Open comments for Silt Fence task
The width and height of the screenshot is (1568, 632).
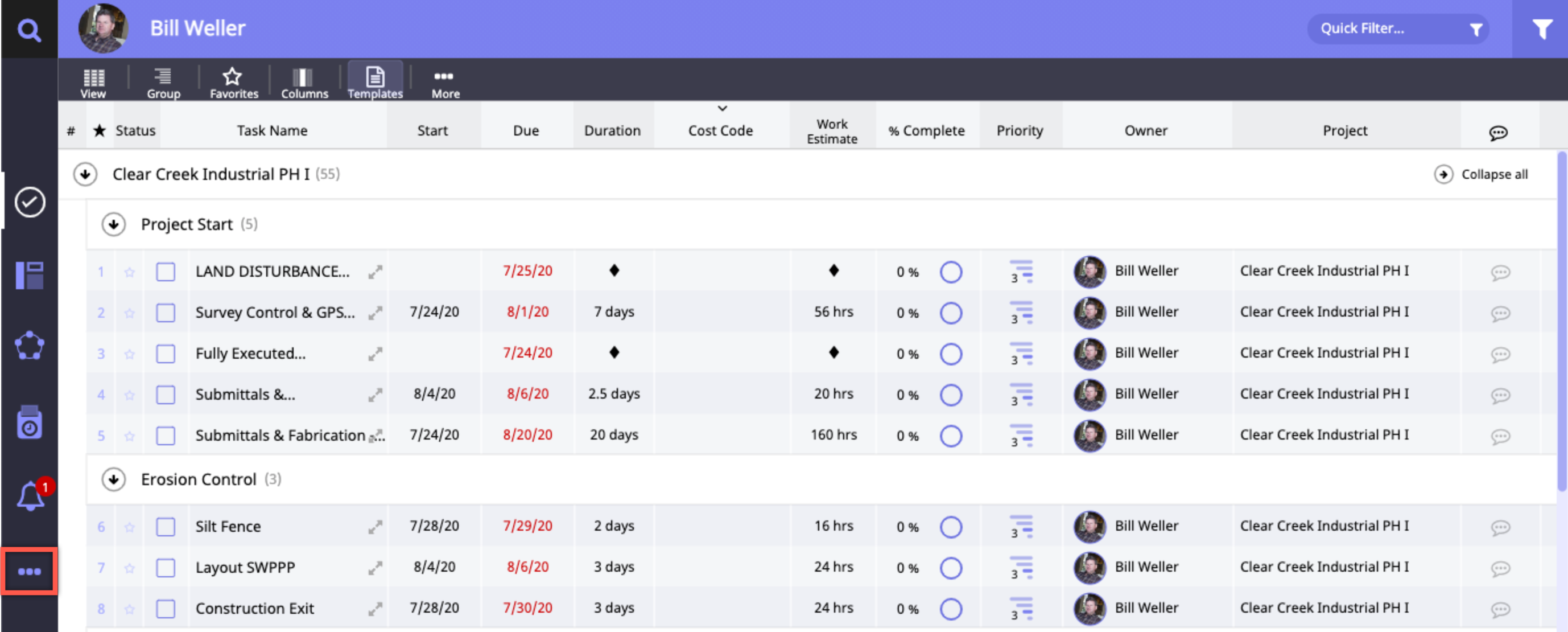tap(1500, 527)
